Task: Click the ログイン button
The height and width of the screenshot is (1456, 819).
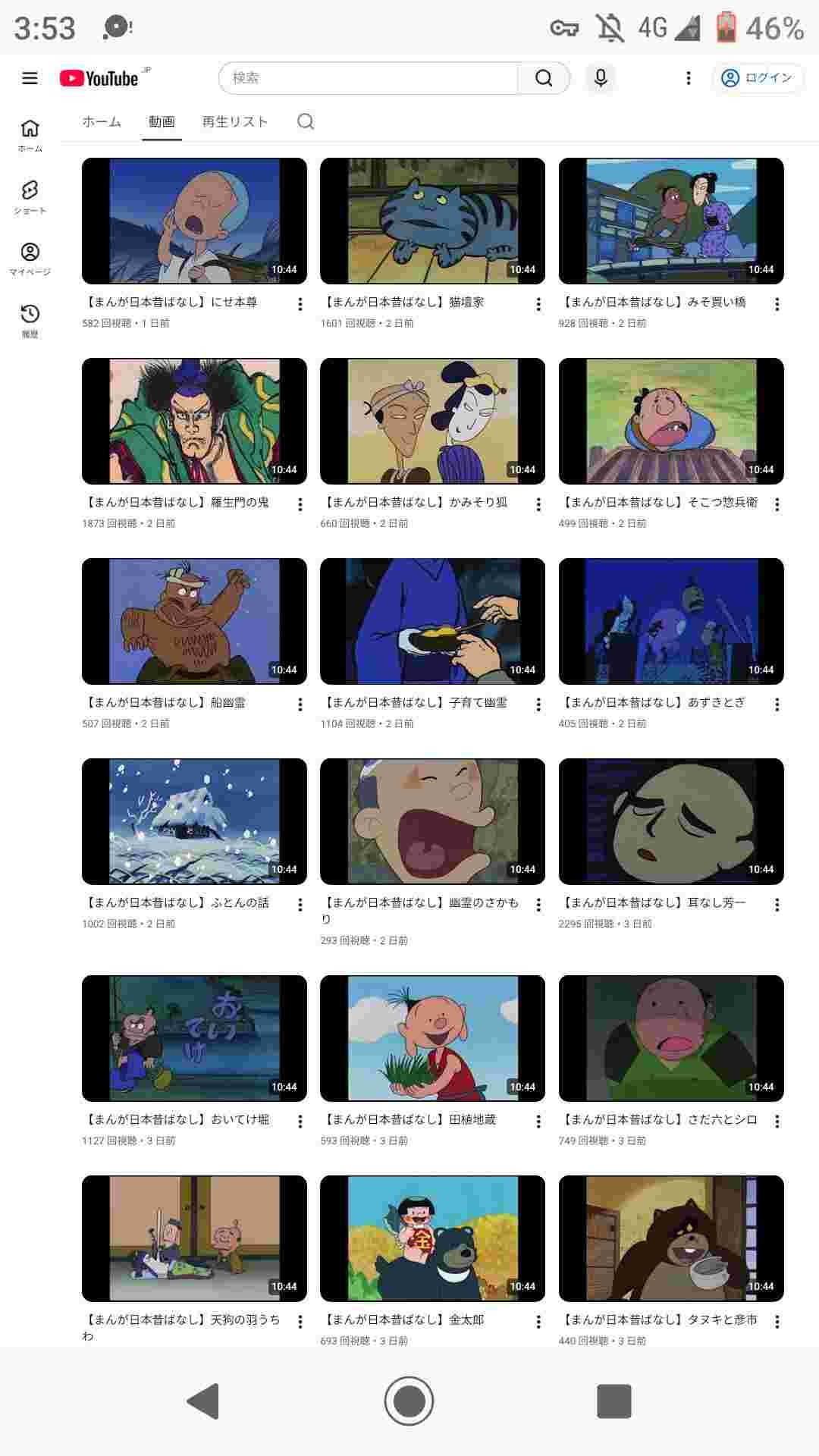Action: click(758, 78)
